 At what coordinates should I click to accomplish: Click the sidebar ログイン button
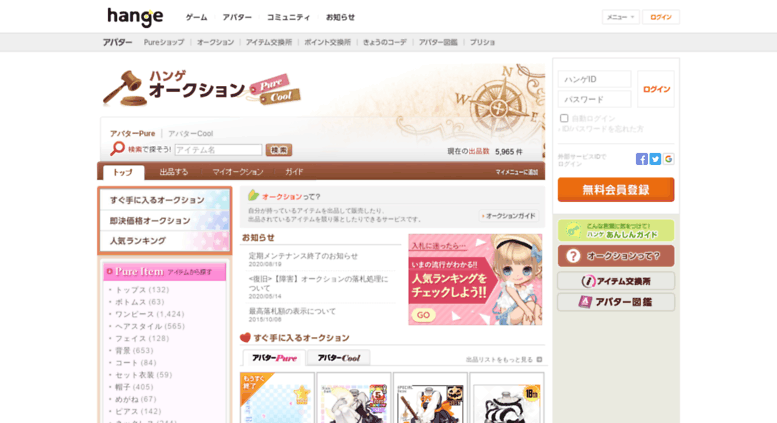(656, 89)
